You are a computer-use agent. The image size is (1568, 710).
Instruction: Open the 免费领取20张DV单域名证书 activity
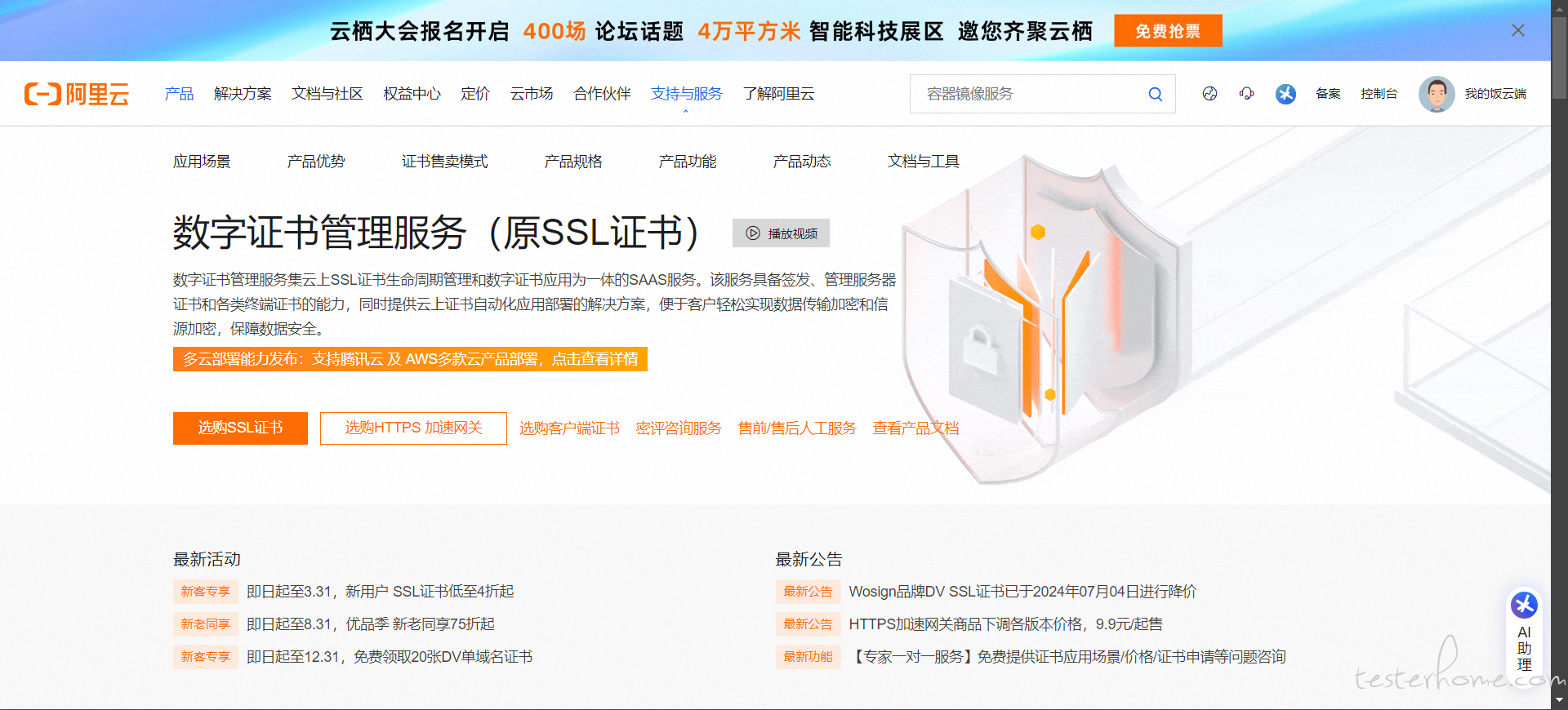[x=390, y=657]
